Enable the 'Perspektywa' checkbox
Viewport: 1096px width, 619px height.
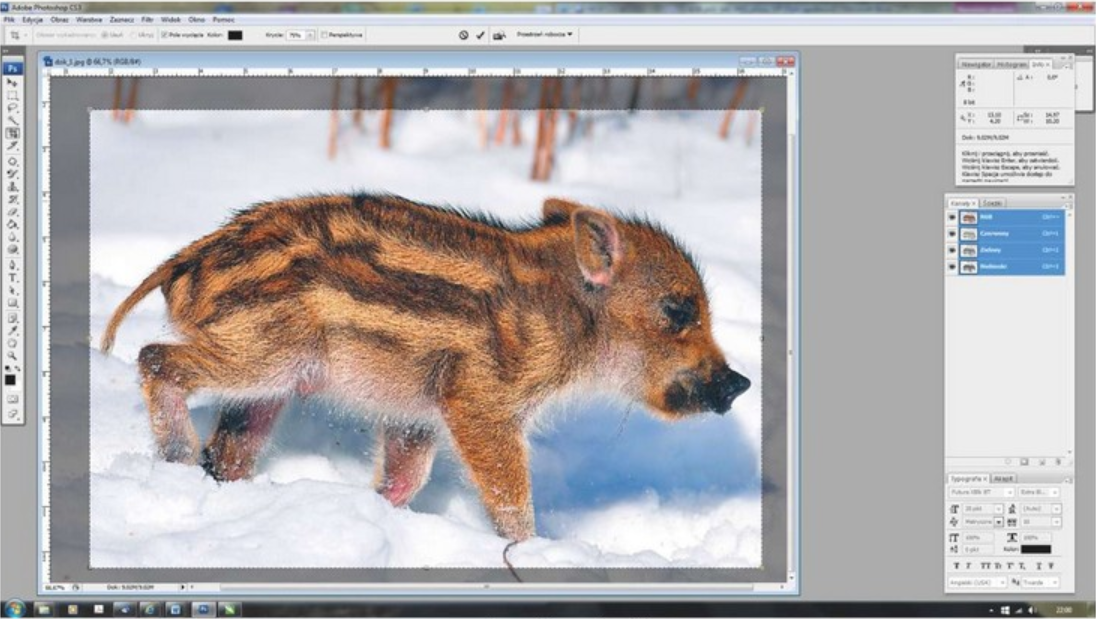[324, 35]
